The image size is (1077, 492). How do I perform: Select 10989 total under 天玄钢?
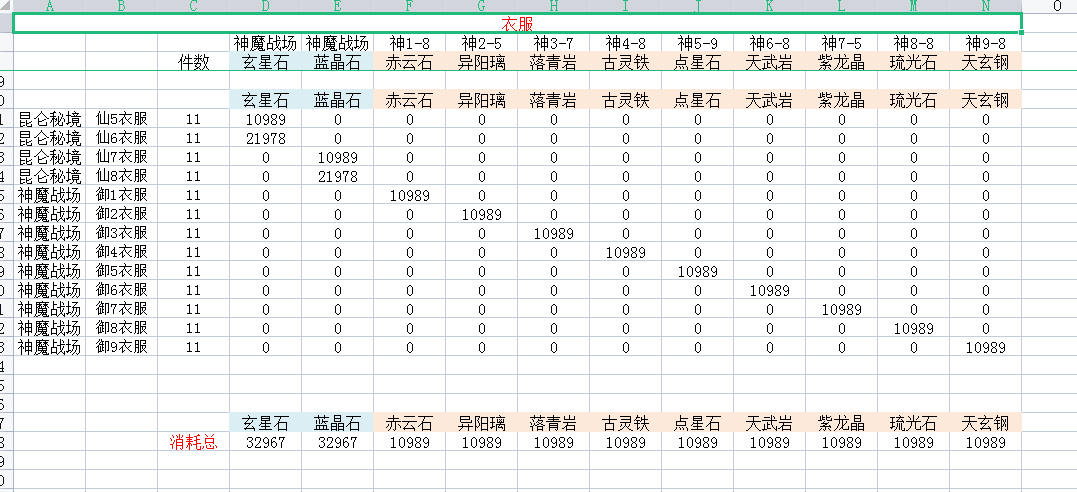pos(986,442)
